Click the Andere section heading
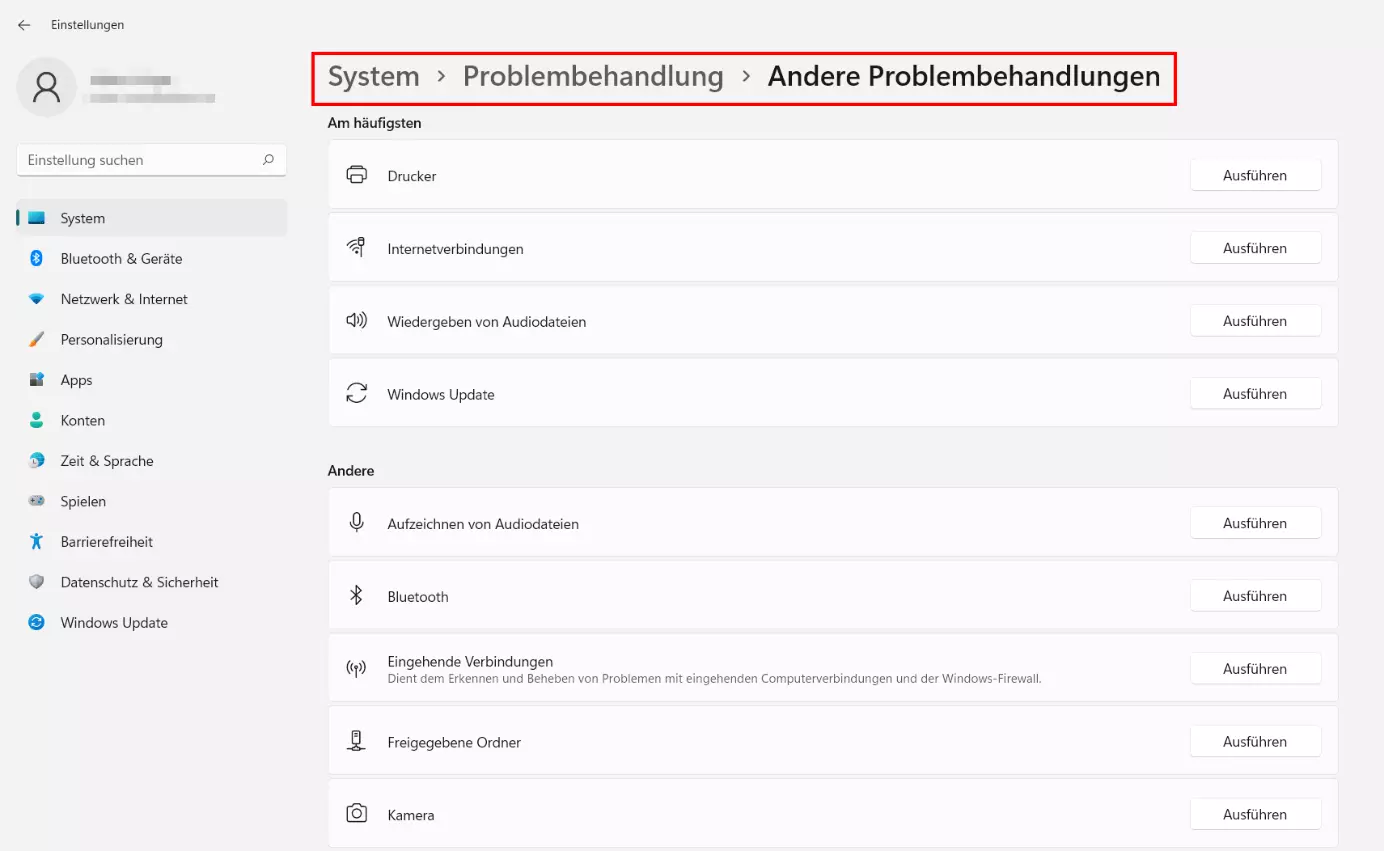1384x851 pixels. pyautogui.click(x=351, y=471)
